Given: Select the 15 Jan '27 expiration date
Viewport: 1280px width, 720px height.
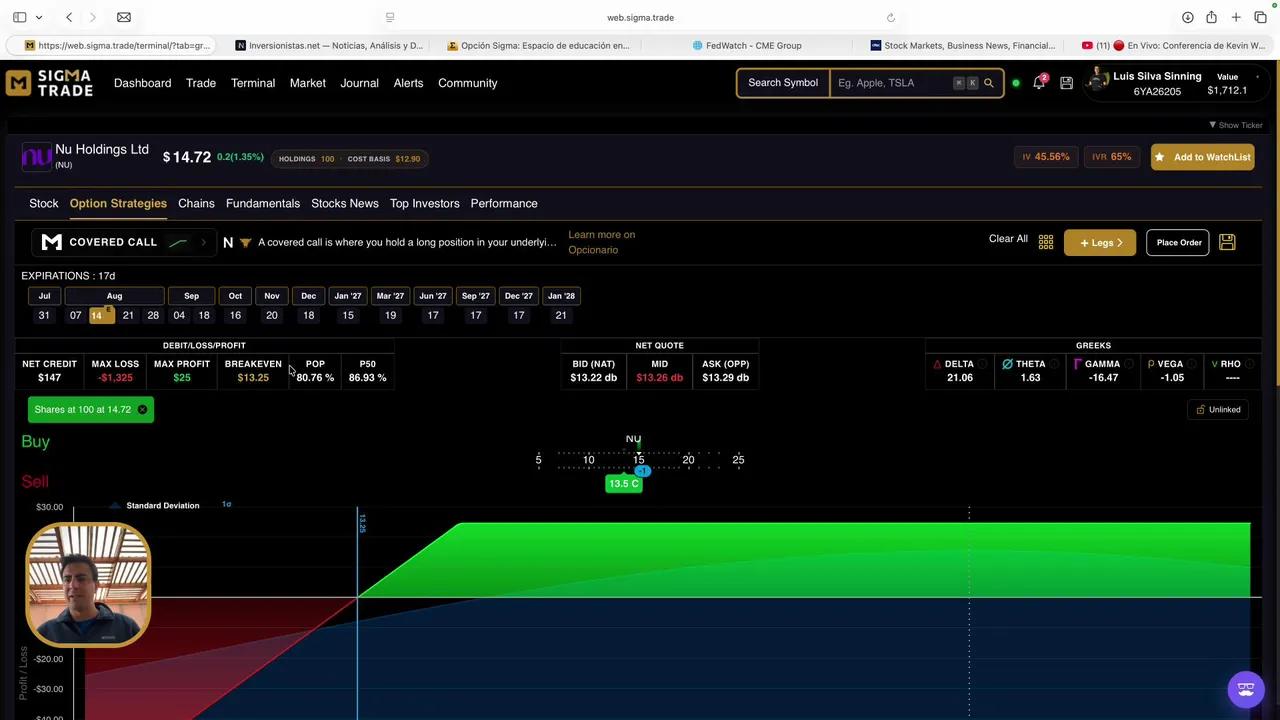Looking at the screenshot, I should point(348,315).
